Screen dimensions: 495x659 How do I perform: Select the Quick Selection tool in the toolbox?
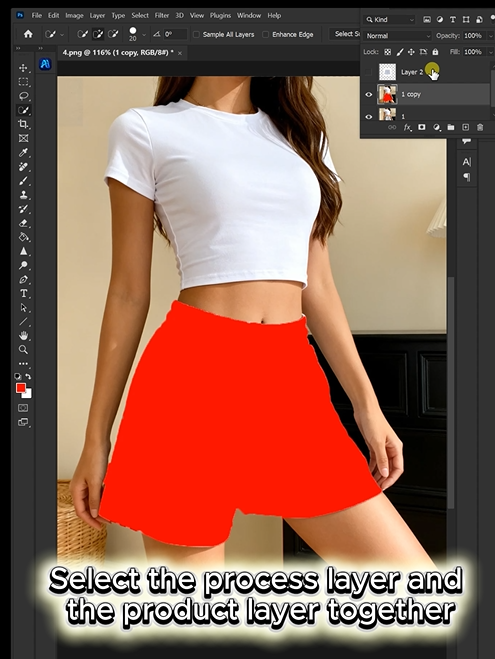coord(23,110)
